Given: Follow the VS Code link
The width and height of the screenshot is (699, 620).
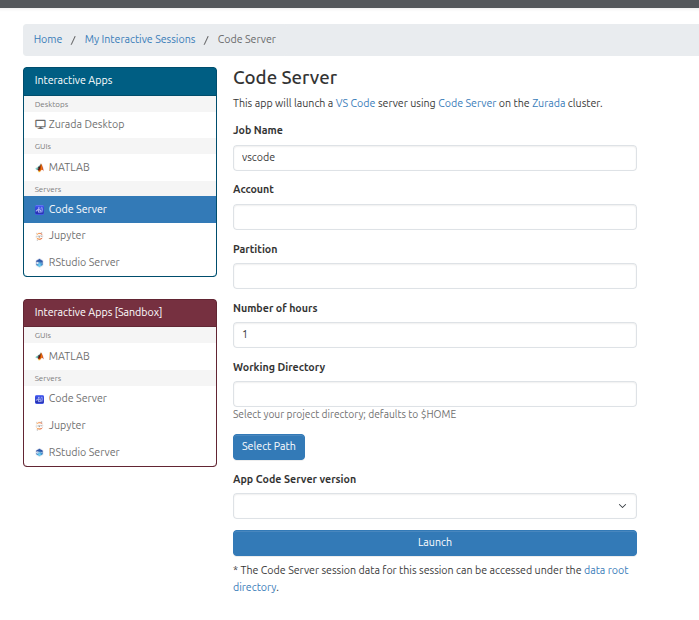Looking at the screenshot, I should [355, 103].
